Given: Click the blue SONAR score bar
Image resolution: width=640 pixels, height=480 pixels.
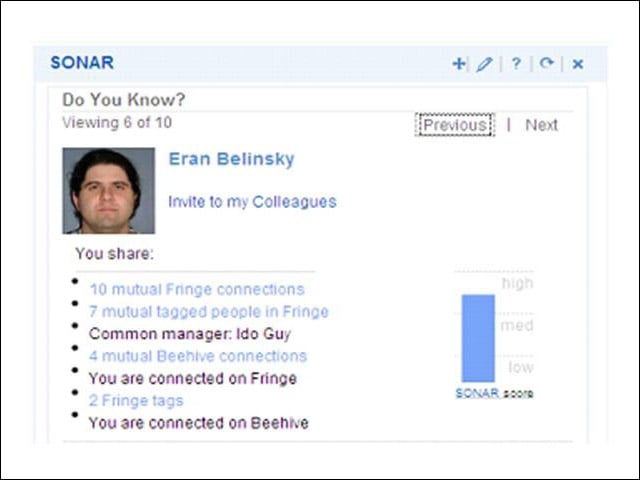Looking at the screenshot, I should click(x=478, y=338).
